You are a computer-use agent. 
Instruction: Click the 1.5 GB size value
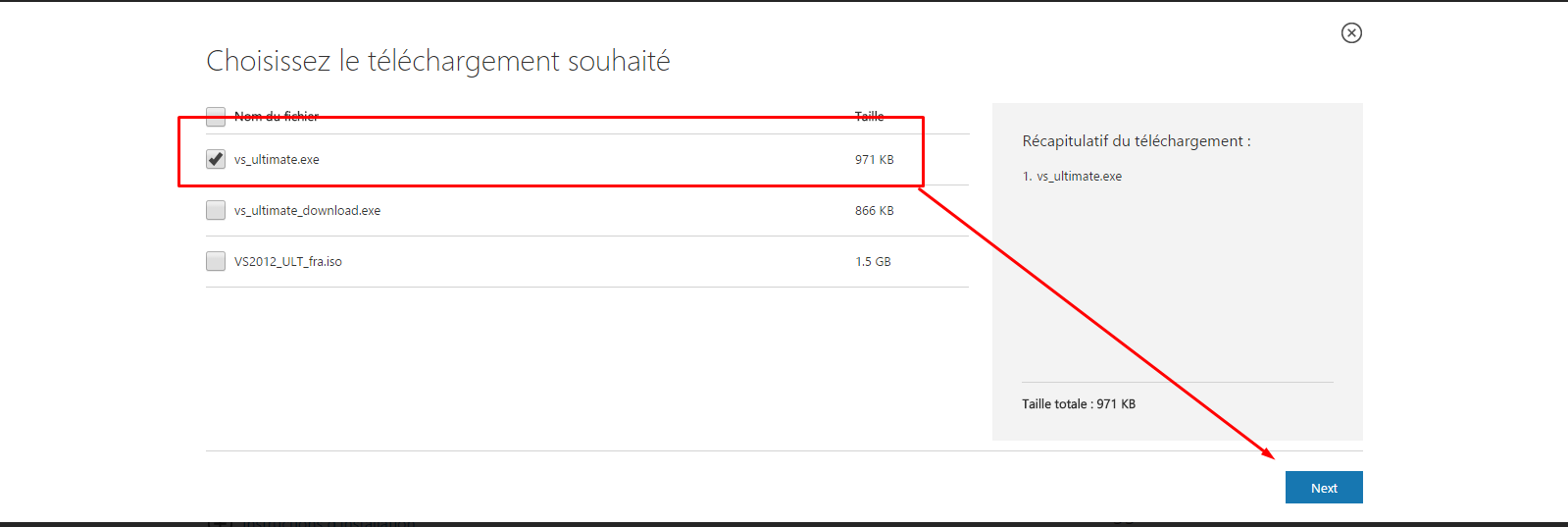coord(873,261)
